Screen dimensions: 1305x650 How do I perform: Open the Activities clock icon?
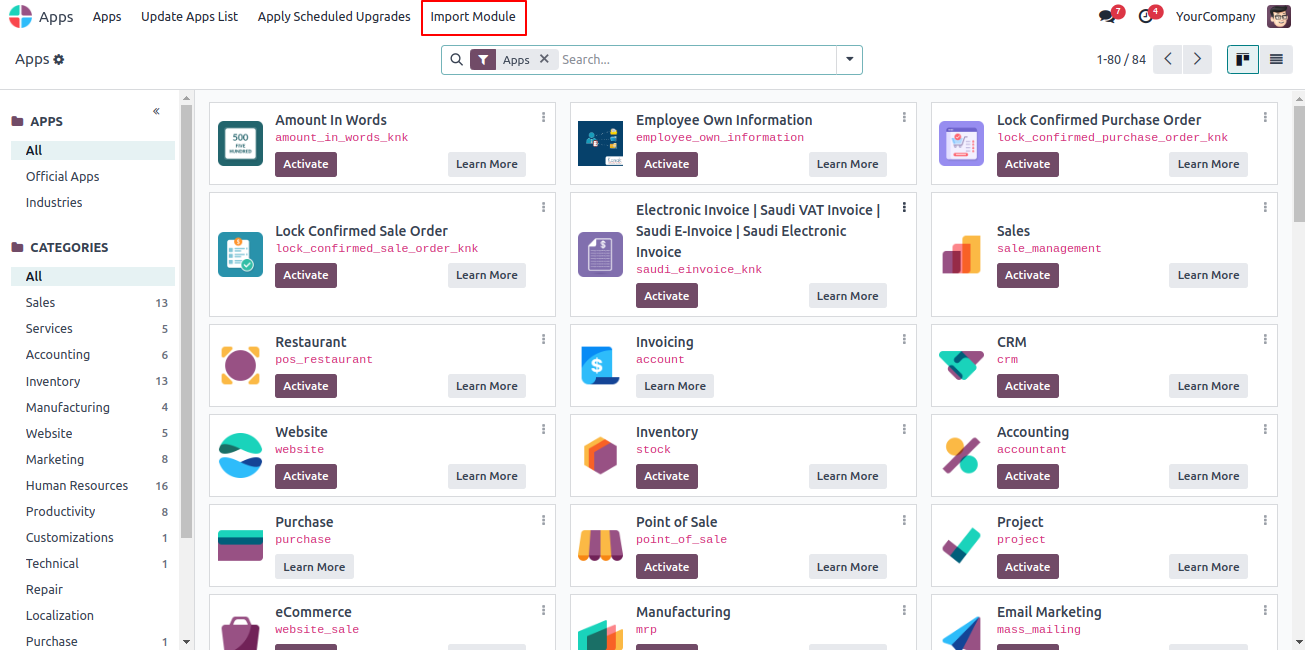point(1146,16)
